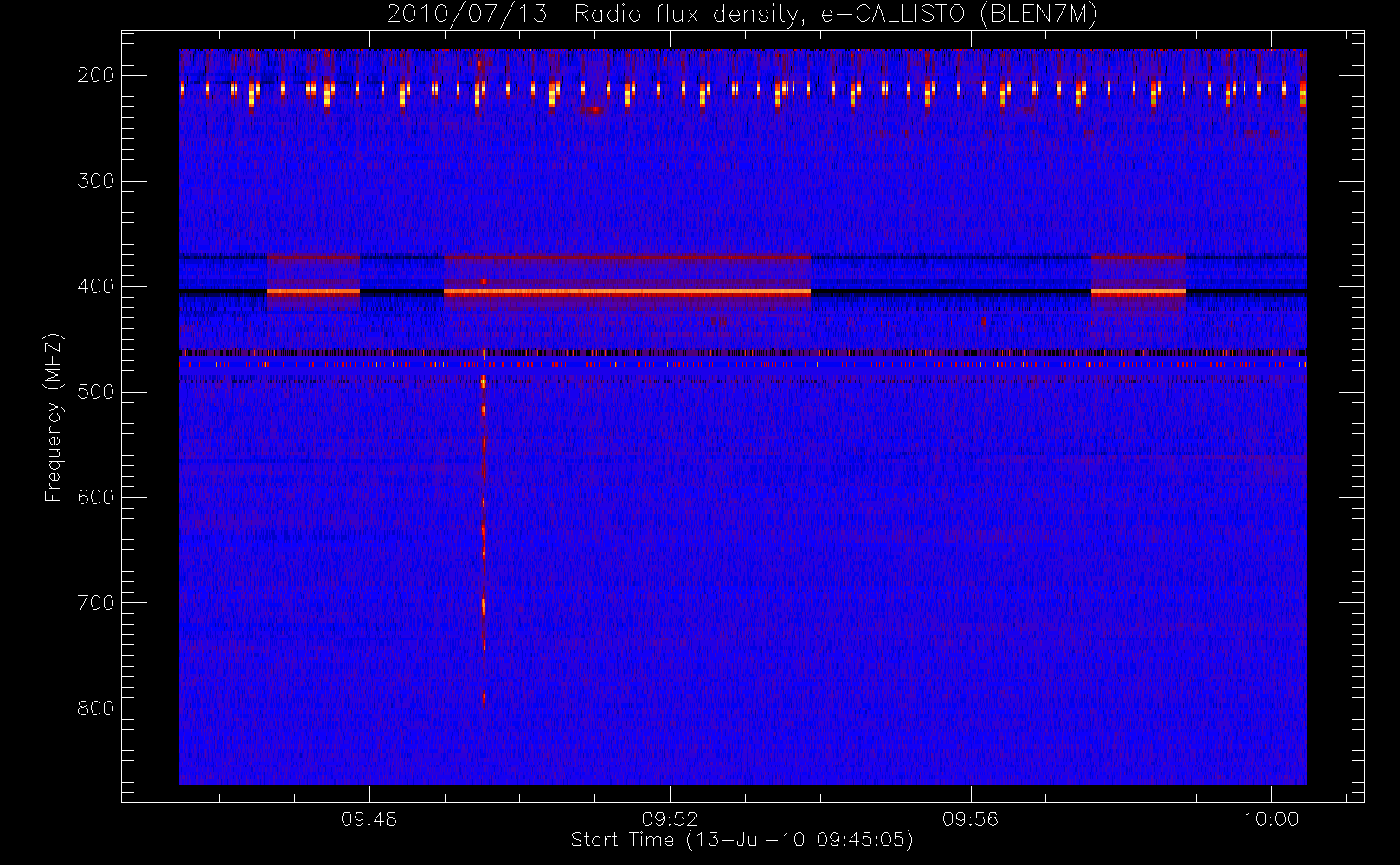Click the date 2010/07/13 in title
The image size is (1400, 865).
467,15
